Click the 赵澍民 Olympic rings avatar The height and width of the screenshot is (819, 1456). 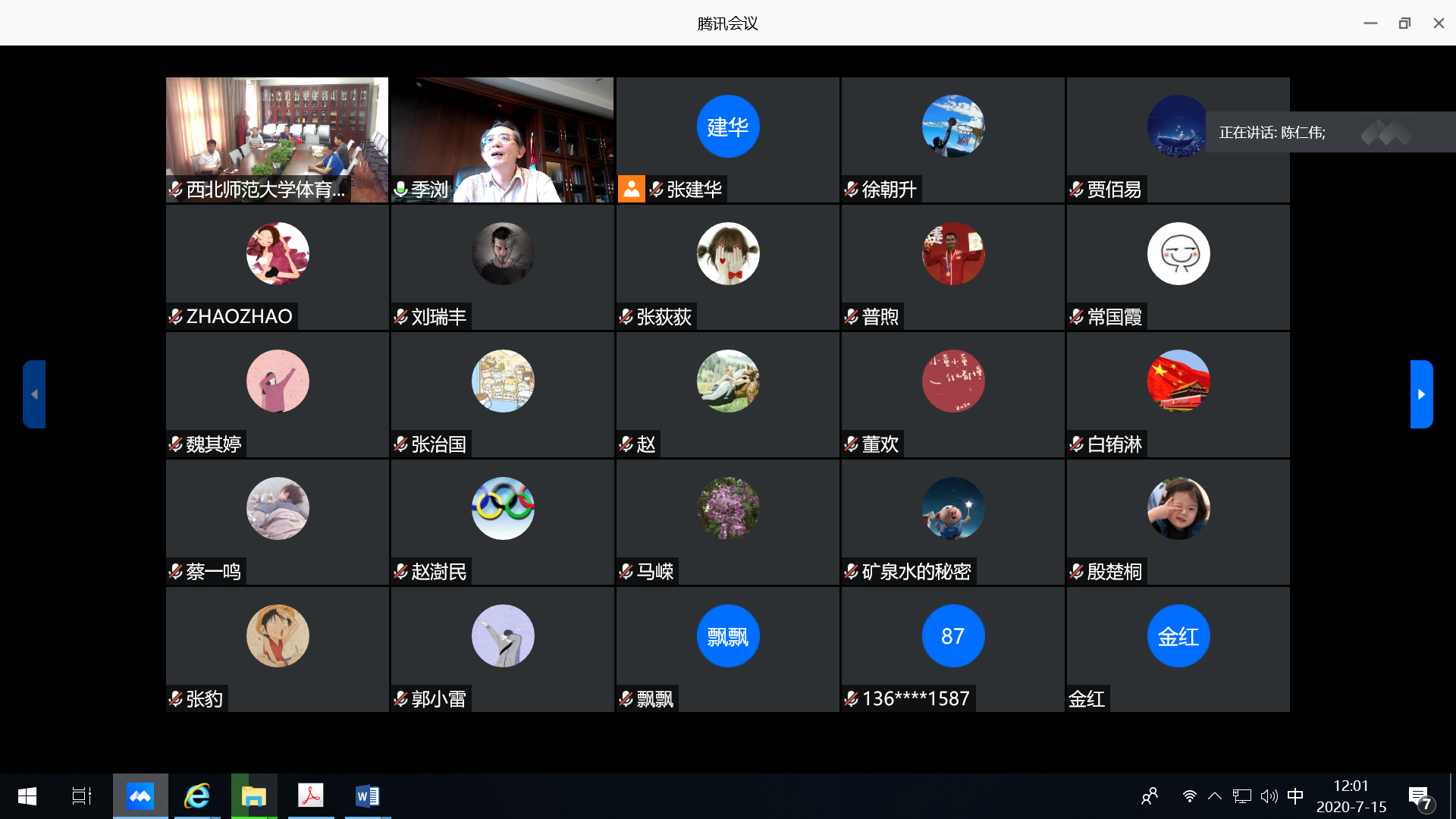coord(502,508)
